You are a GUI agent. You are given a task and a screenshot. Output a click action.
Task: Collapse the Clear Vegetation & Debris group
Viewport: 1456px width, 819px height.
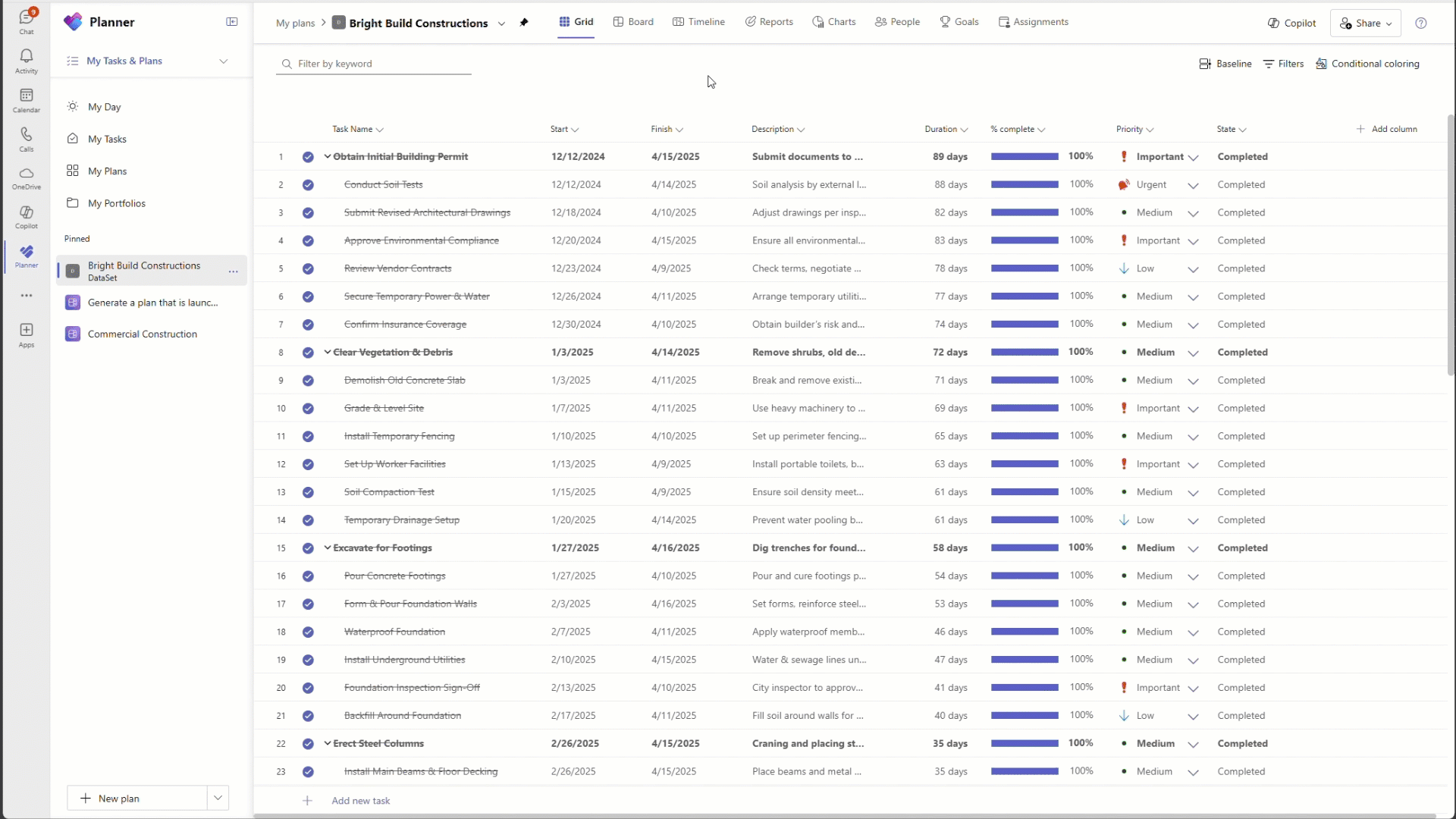pos(328,353)
